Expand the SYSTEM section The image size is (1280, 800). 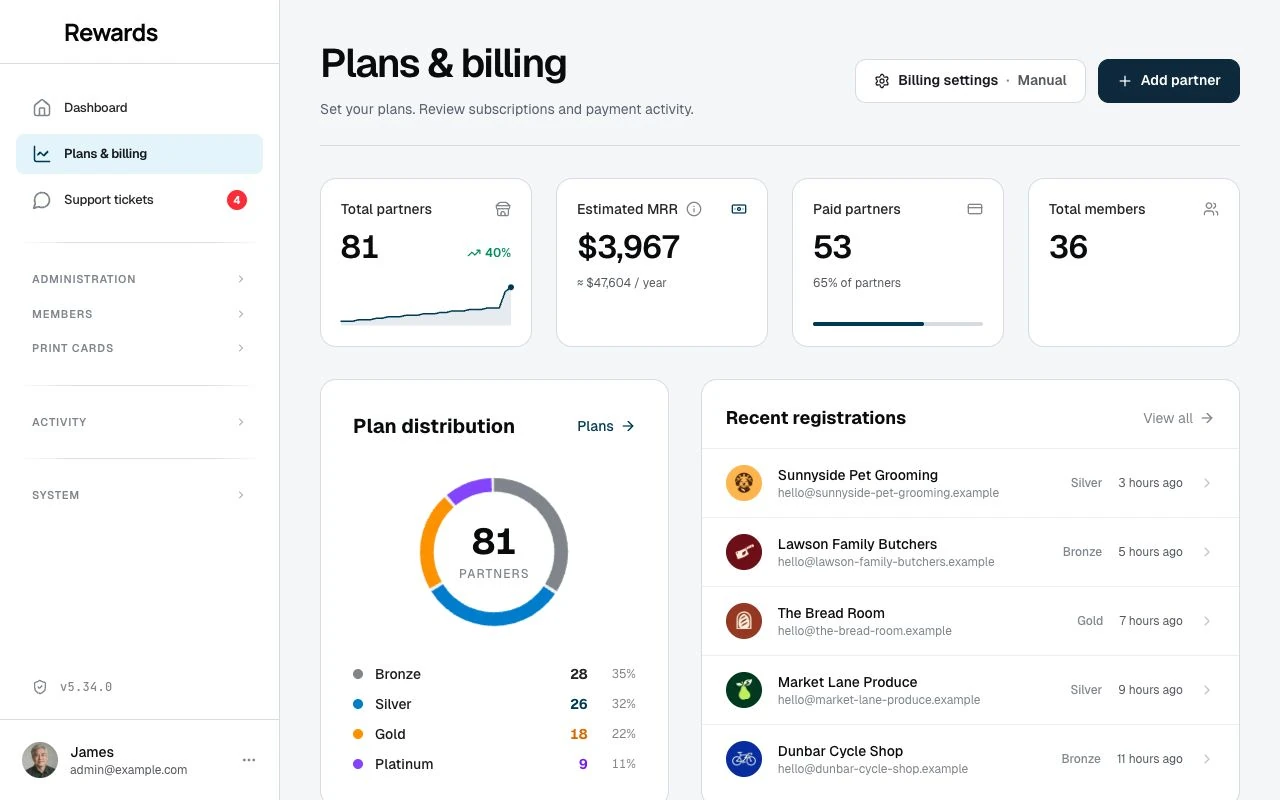139,495
